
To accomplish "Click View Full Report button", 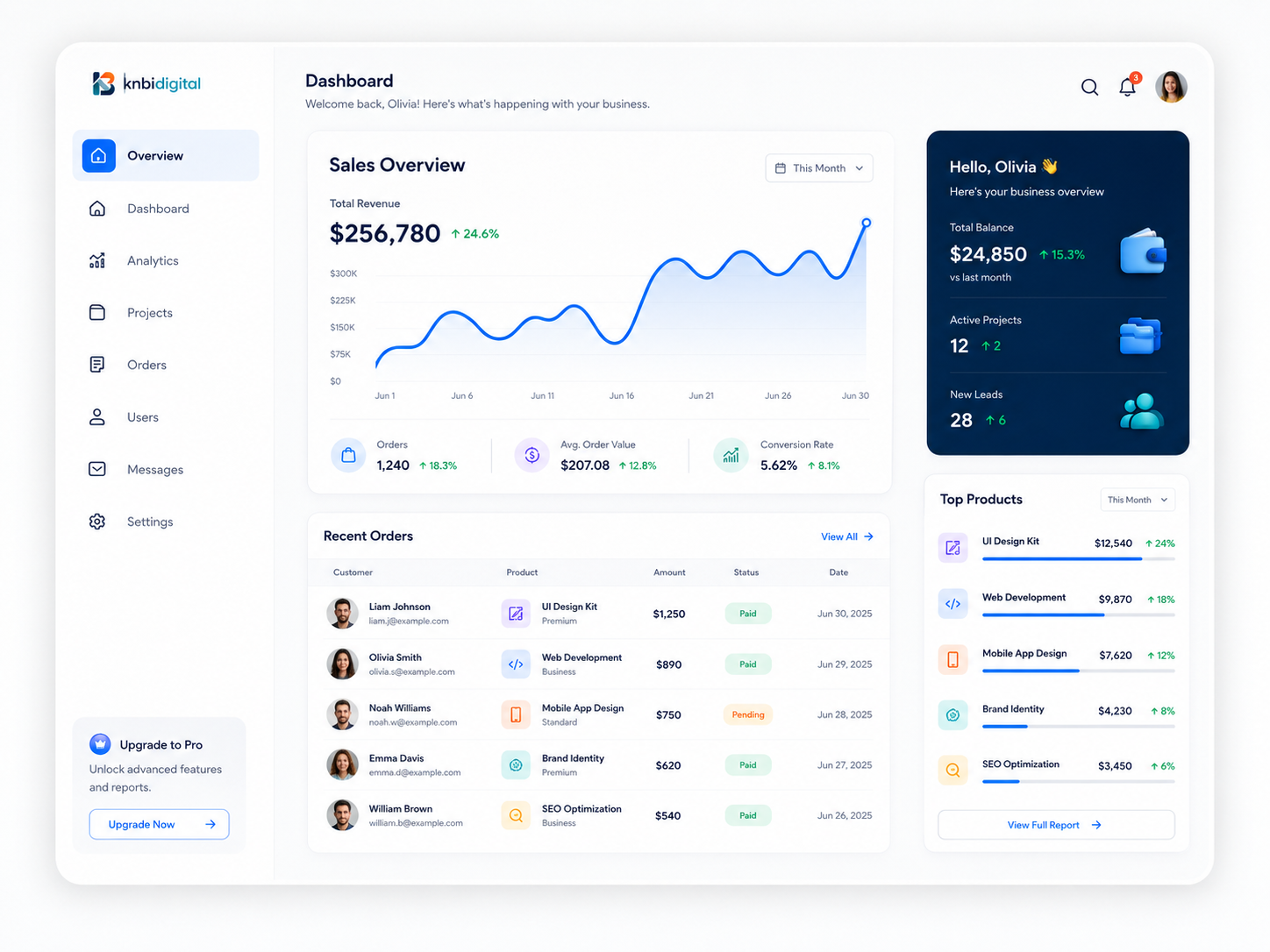I will pos(1056,825).
